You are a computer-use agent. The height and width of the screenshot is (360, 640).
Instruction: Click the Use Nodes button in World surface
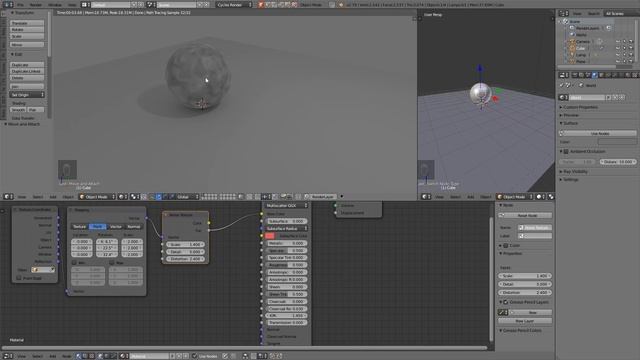pyautogui.click(x=598, y=133)
